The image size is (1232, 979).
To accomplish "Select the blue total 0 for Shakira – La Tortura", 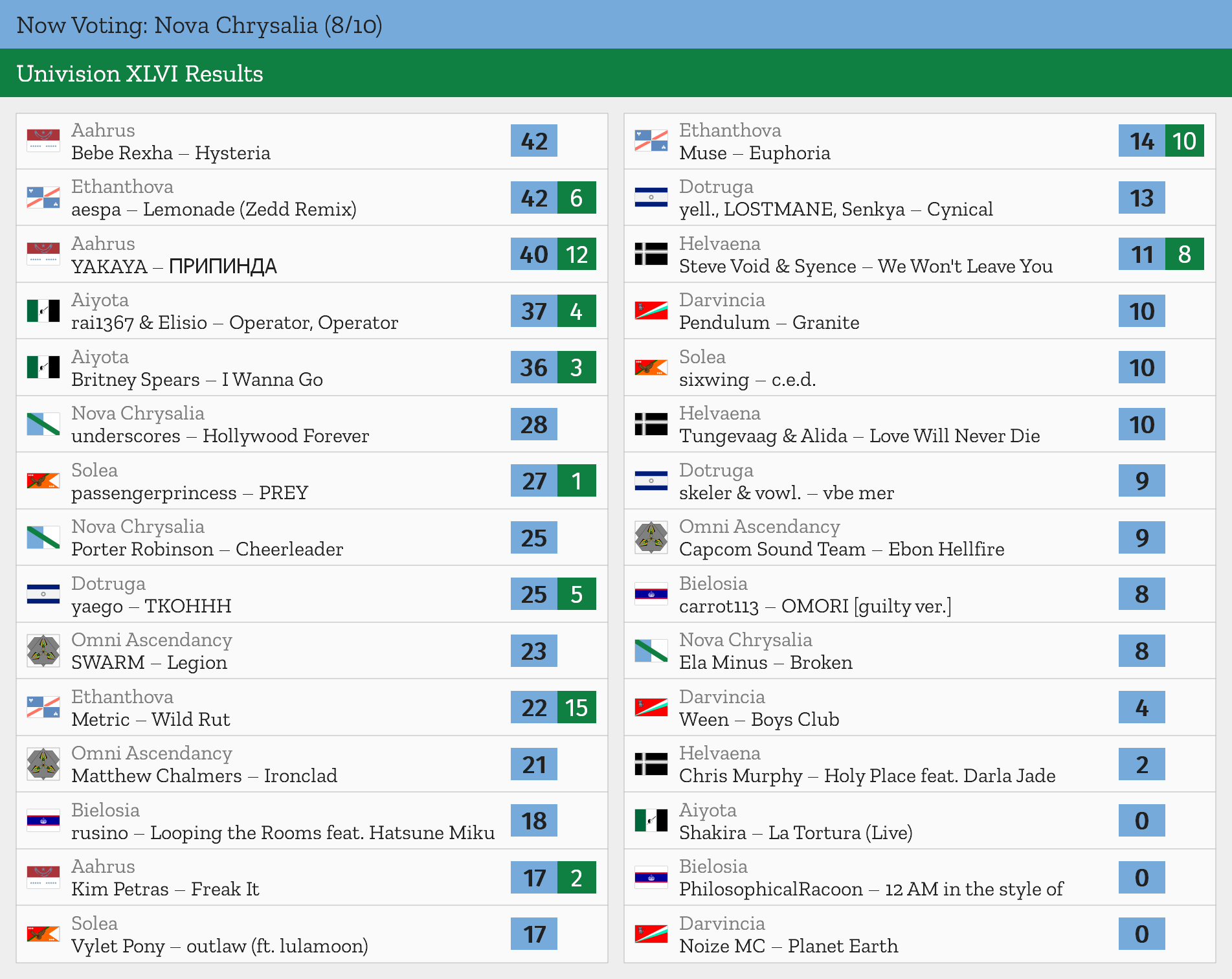I will [1142, 820].
